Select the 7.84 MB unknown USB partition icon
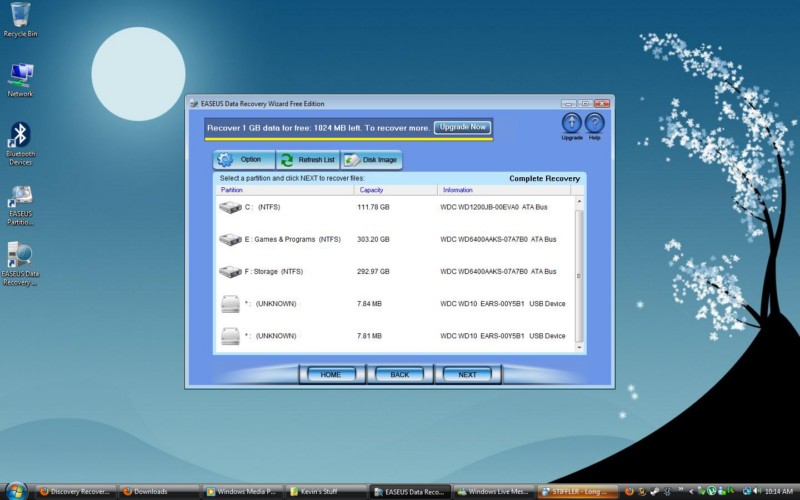Image resolution: width=800 pixels, height=500 pixels. tap(230, 304)
